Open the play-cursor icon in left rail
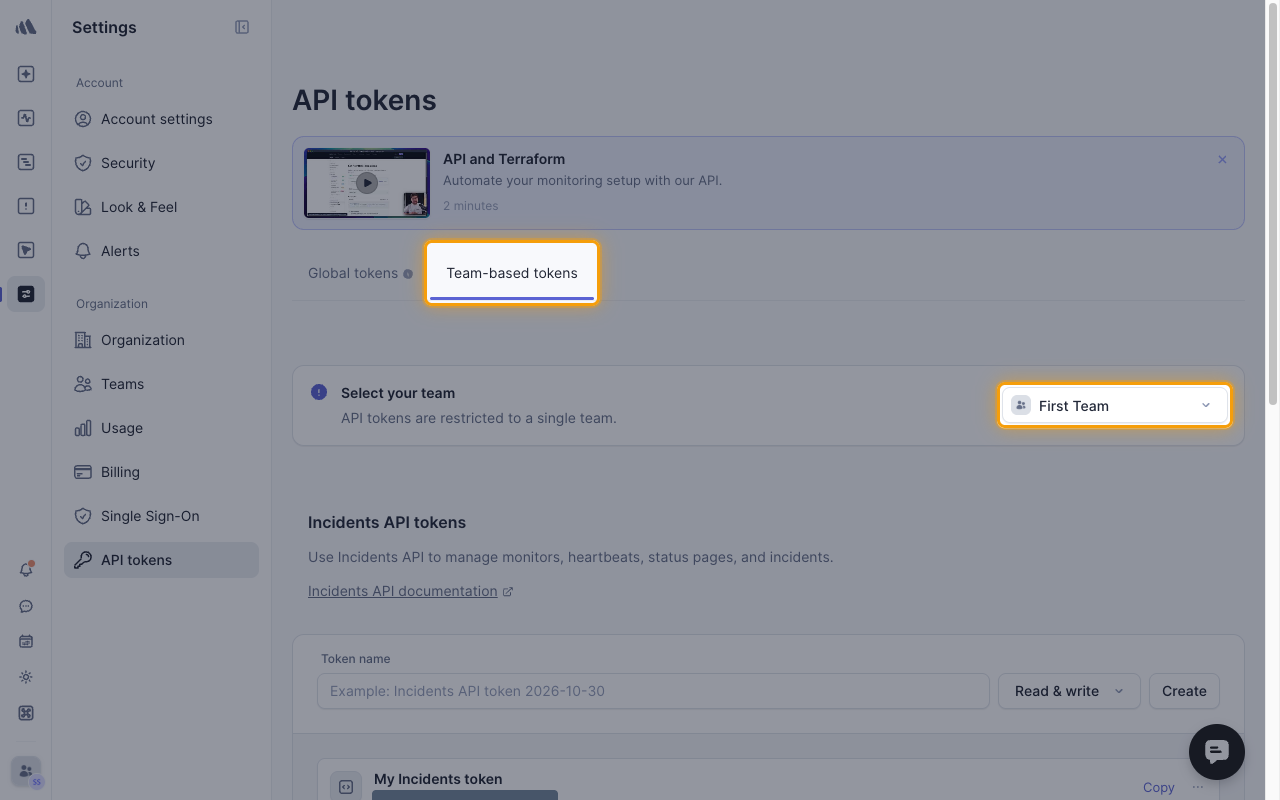The width and height of the screenshot is (1280, 800). point(26,250)
